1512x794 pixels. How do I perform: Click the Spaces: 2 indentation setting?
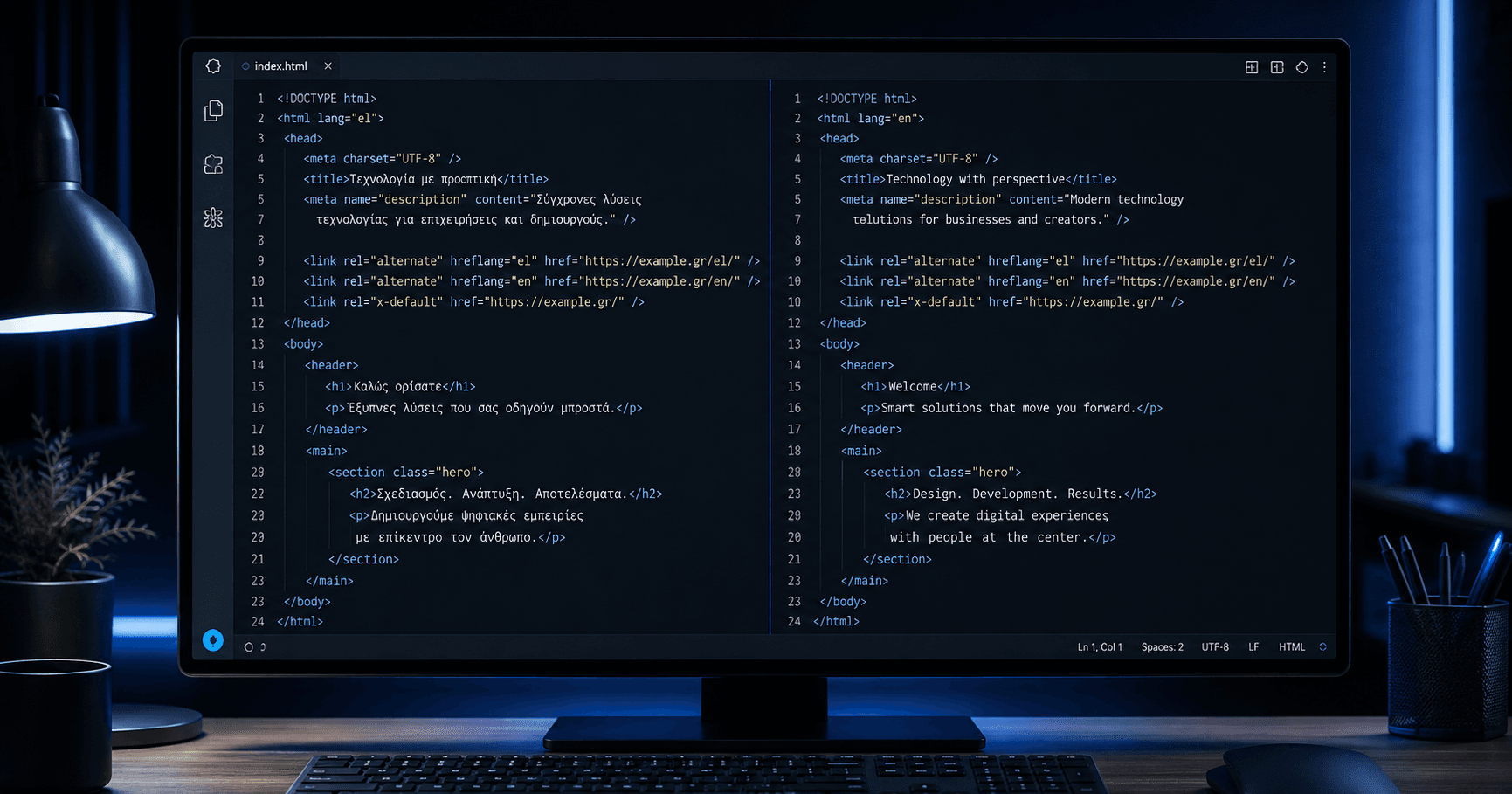tap(1162, 647)
